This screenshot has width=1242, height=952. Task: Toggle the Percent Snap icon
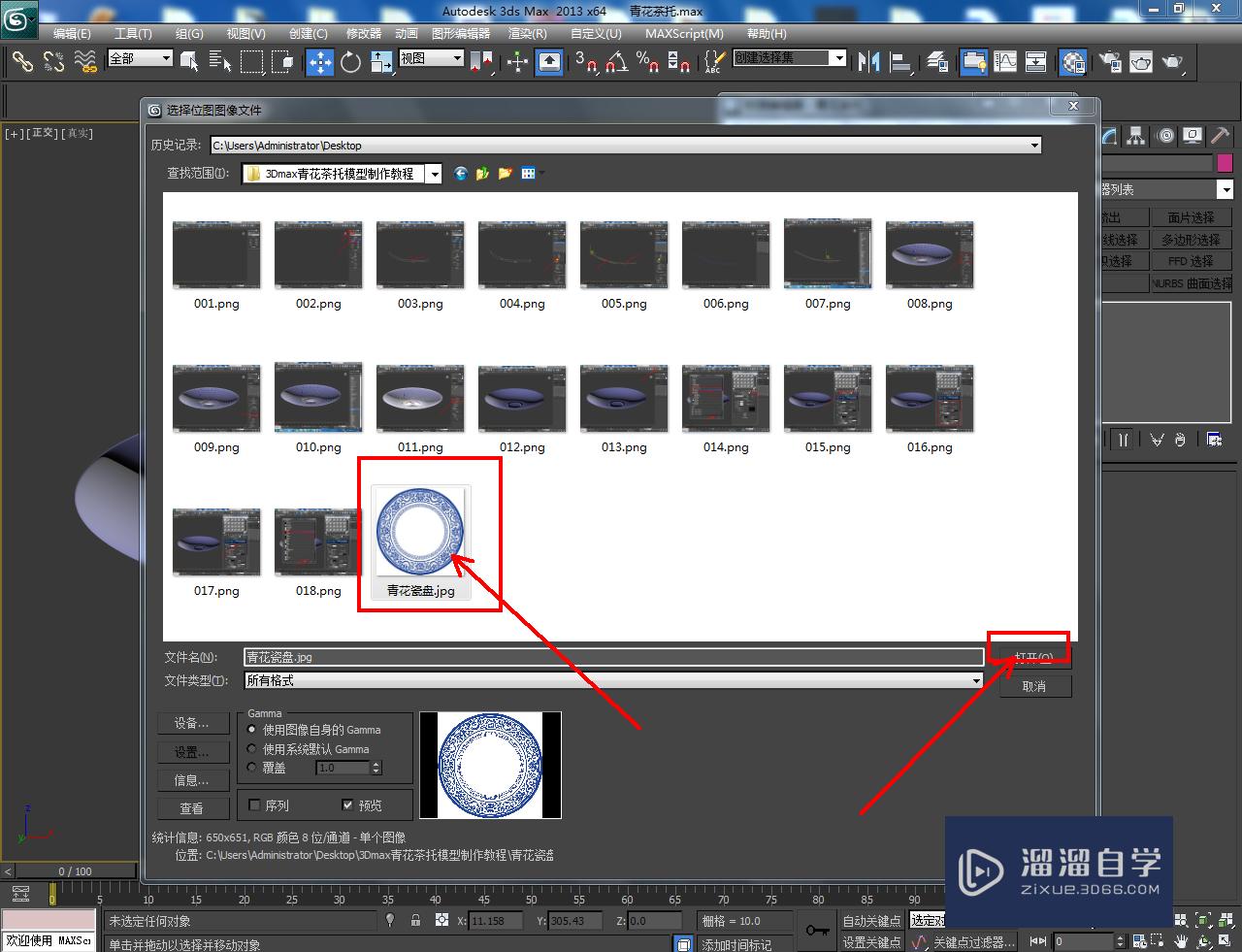point(648,62)
